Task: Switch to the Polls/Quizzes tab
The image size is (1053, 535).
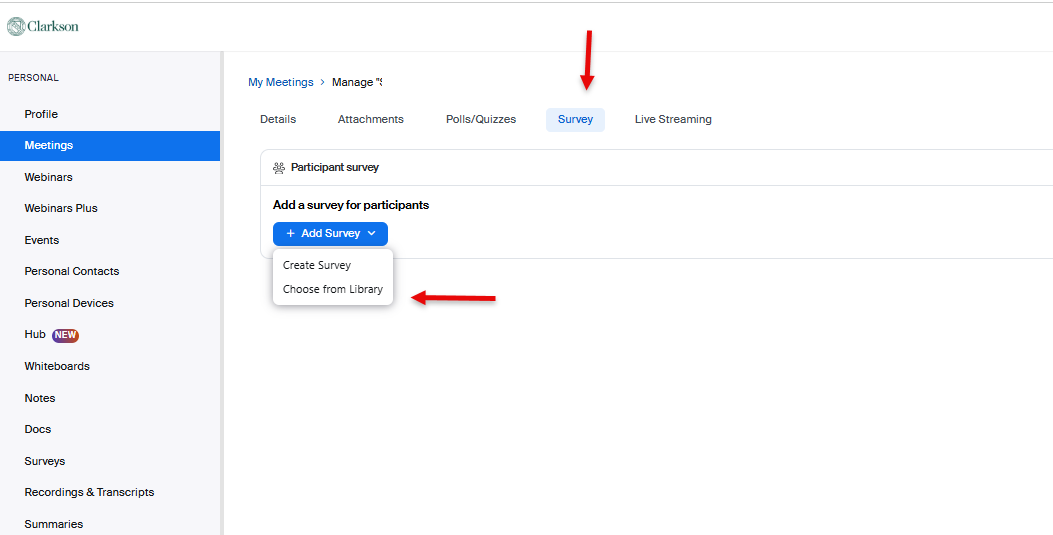Action: coord(481,119)
